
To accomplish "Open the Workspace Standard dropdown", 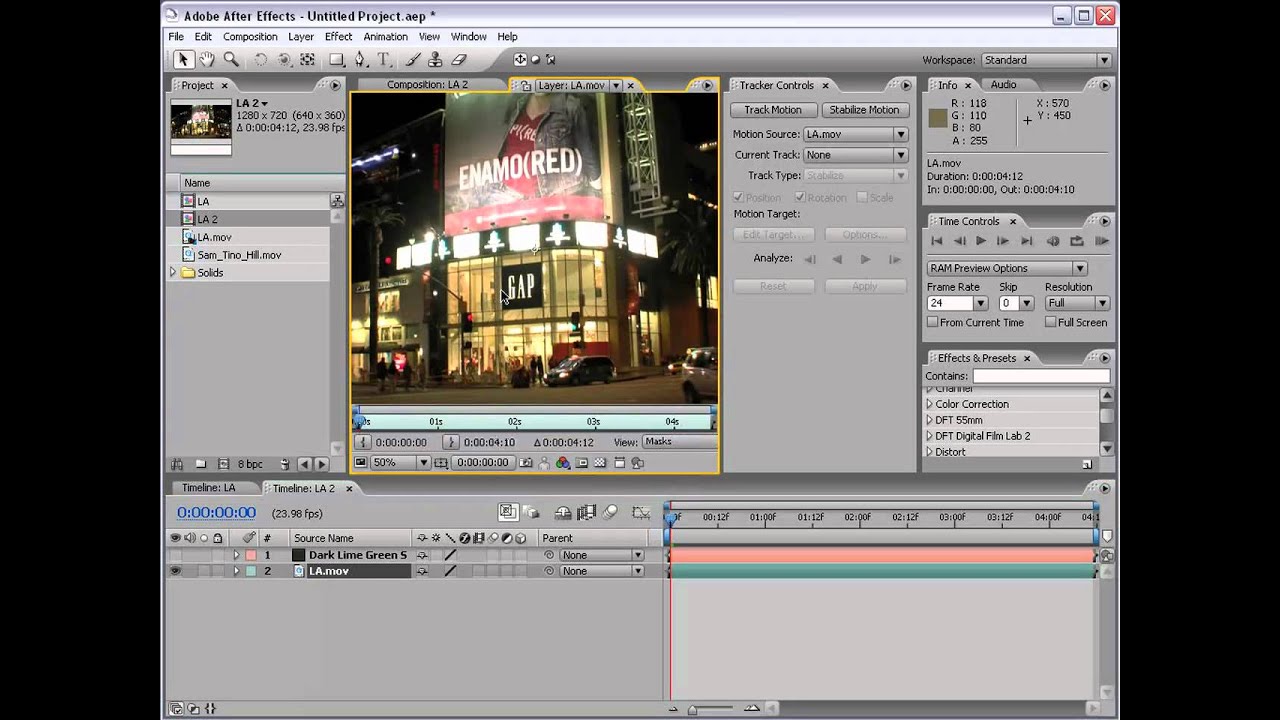I will [x=1046, y=60].
